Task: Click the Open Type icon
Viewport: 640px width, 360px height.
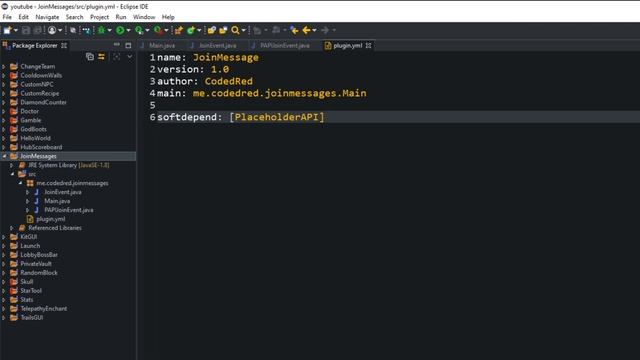Action: (211, 30)
